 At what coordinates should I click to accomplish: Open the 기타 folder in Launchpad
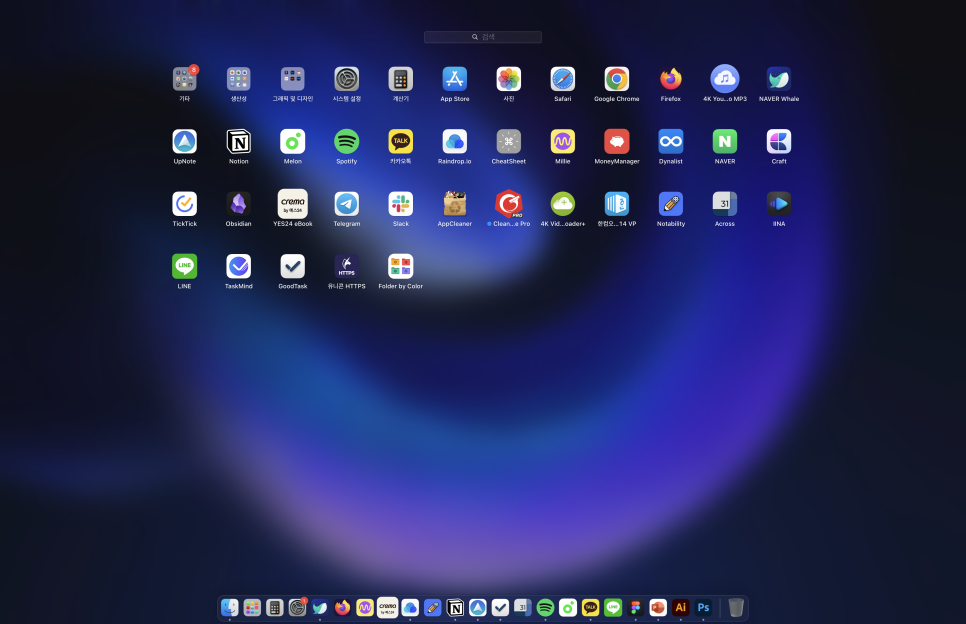pyautogui.click(x=185, y=79)
